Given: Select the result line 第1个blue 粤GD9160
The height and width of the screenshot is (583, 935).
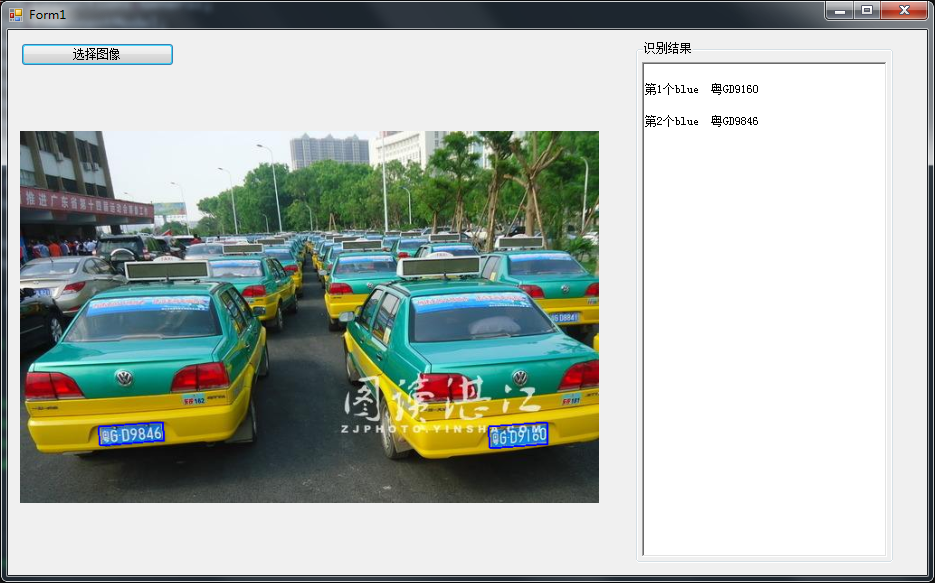Looking at the screenshot, I should [701, 89].
